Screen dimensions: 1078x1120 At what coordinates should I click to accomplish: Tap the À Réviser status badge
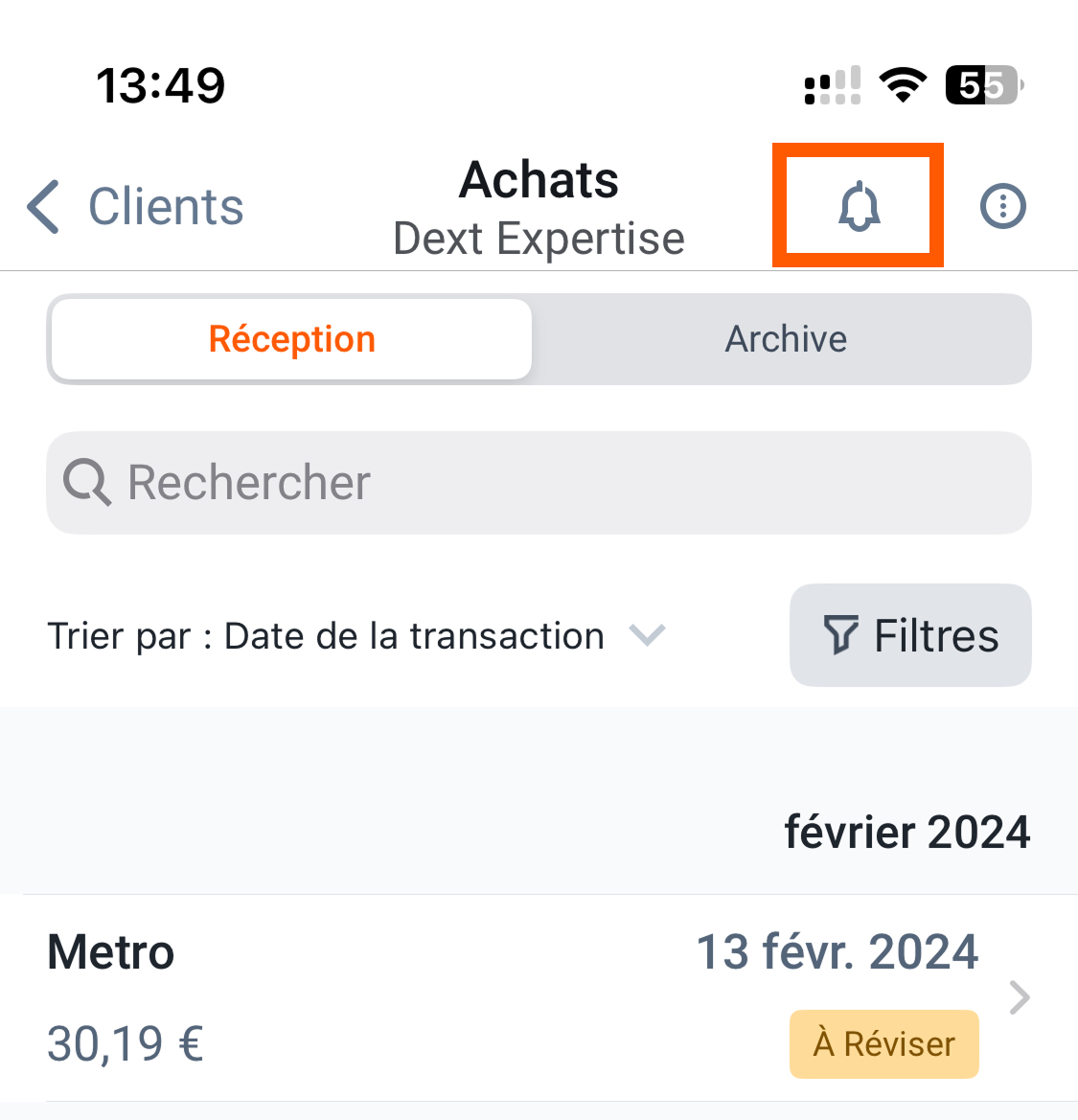click(883, 1043)
